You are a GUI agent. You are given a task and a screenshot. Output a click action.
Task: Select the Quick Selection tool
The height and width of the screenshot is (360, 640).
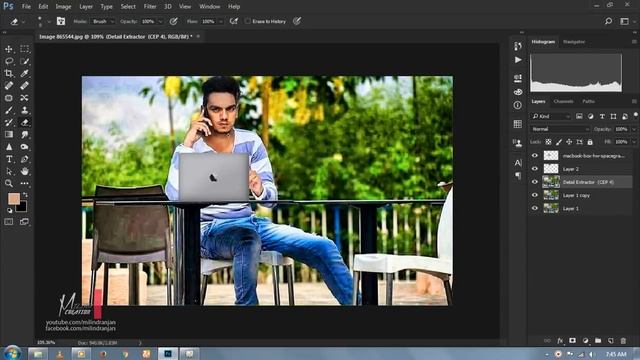pos(24,61)
